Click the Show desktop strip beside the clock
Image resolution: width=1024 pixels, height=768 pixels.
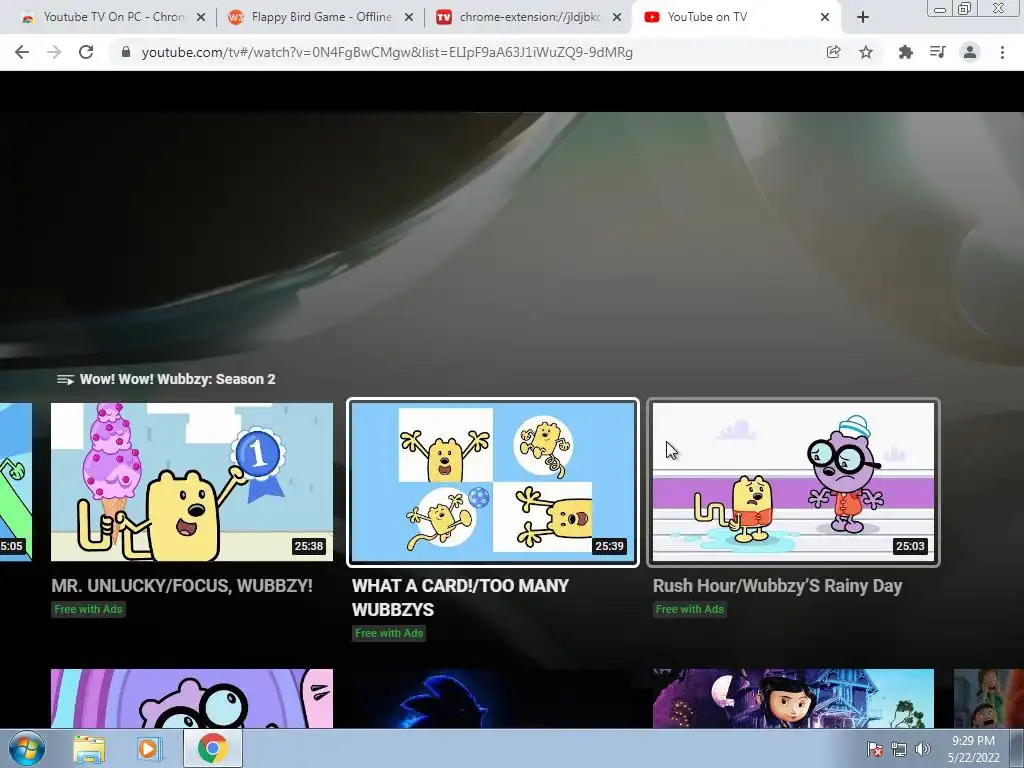click(x=1017, y=748)
